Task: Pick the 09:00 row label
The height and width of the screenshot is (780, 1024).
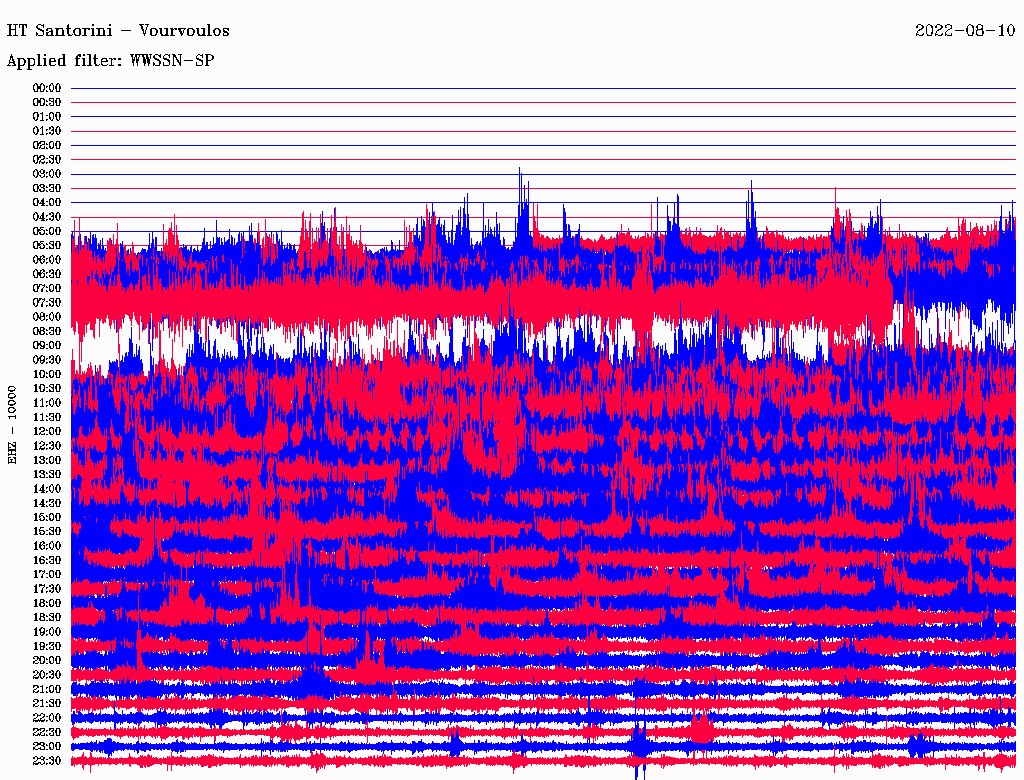Action: coord(47,345)
